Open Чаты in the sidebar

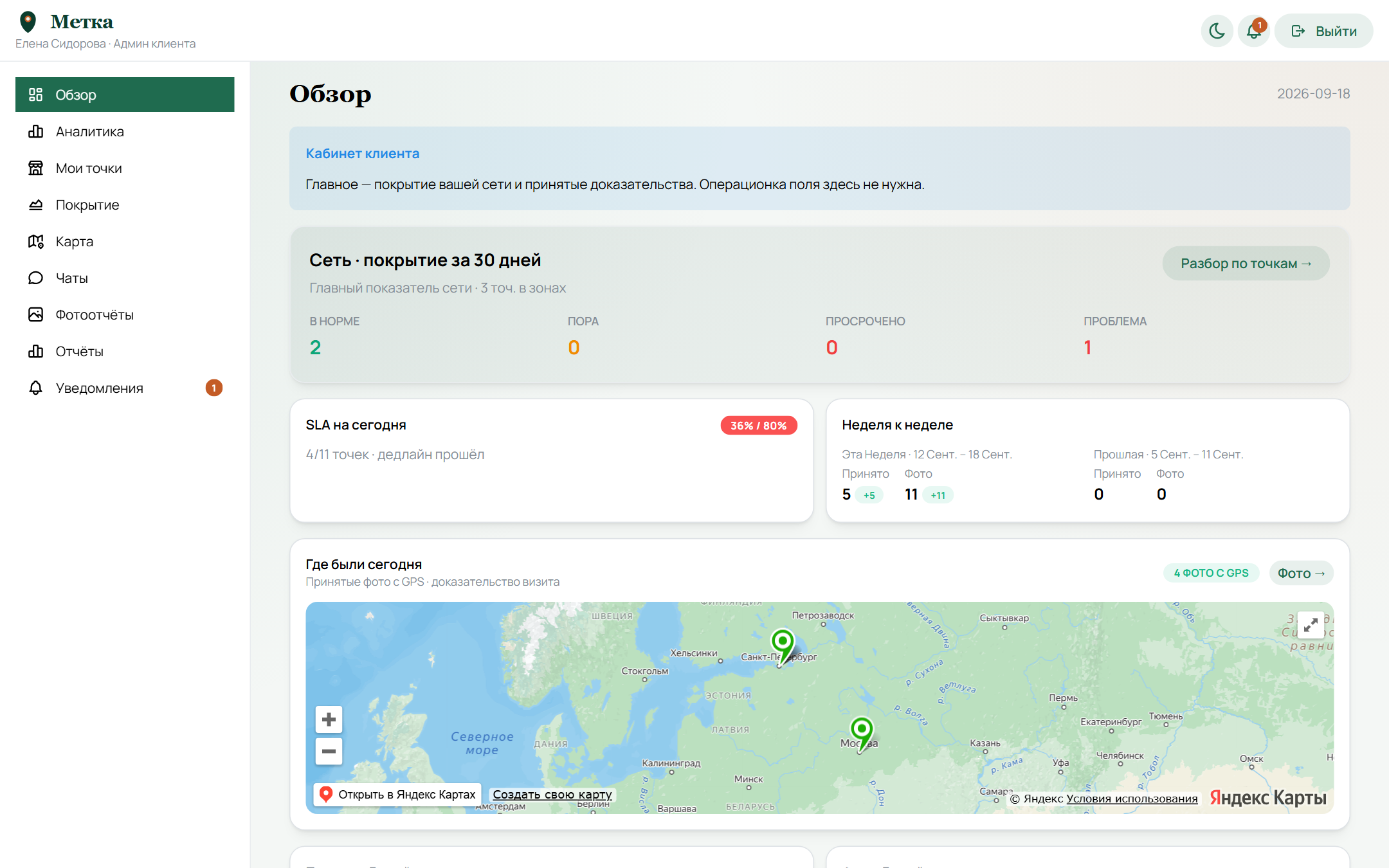point(125,278)
